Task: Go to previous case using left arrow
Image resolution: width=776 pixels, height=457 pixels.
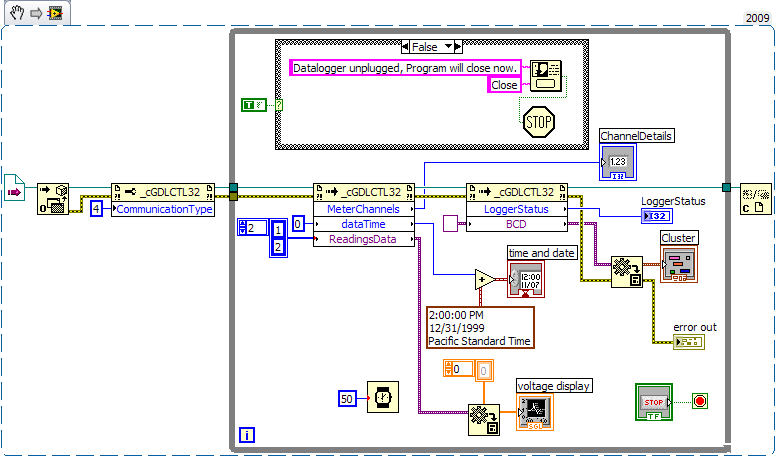Action: pyautogui.click(x=404, y=47)
